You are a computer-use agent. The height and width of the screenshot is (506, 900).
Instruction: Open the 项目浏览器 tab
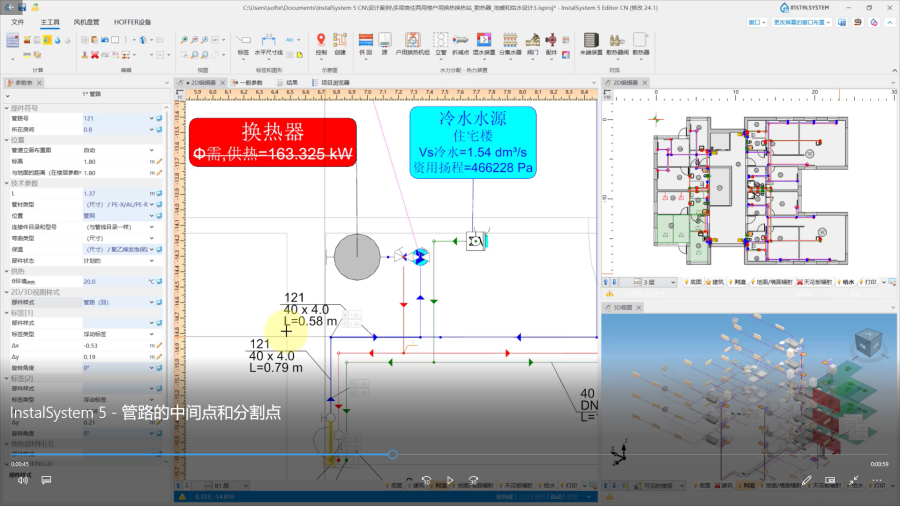(331, 83)
